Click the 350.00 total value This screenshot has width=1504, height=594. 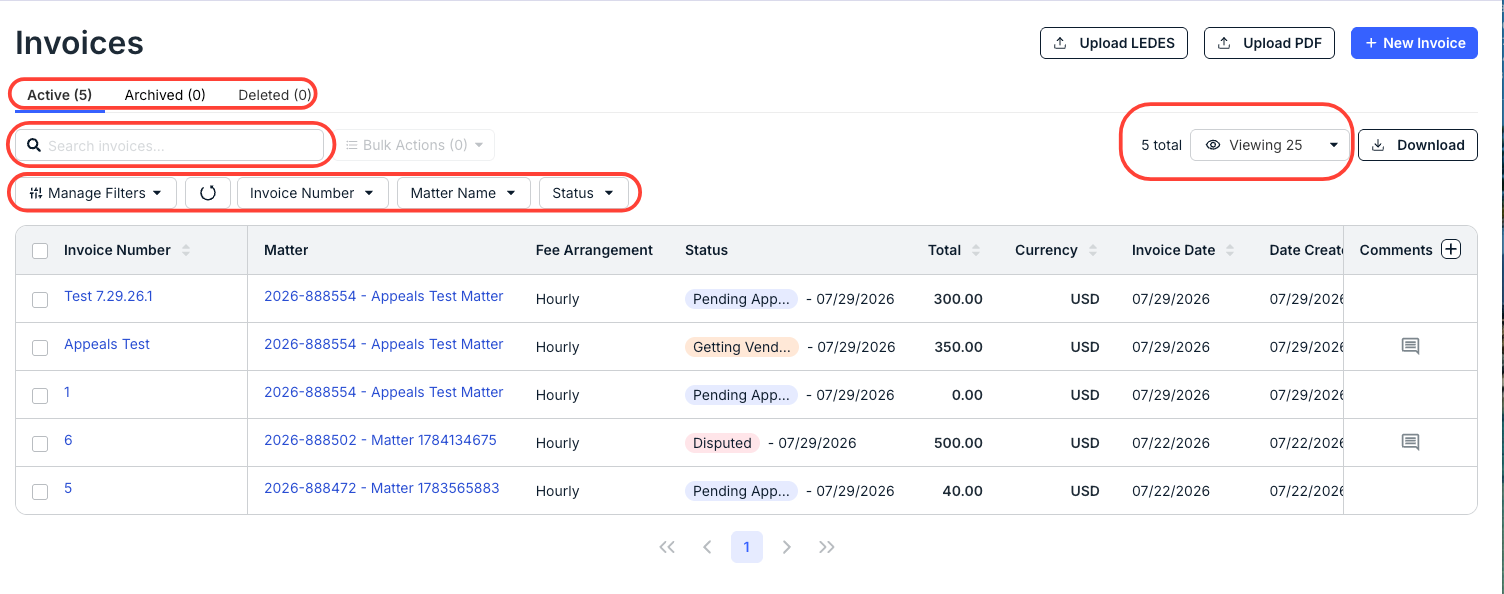point(958,347)
